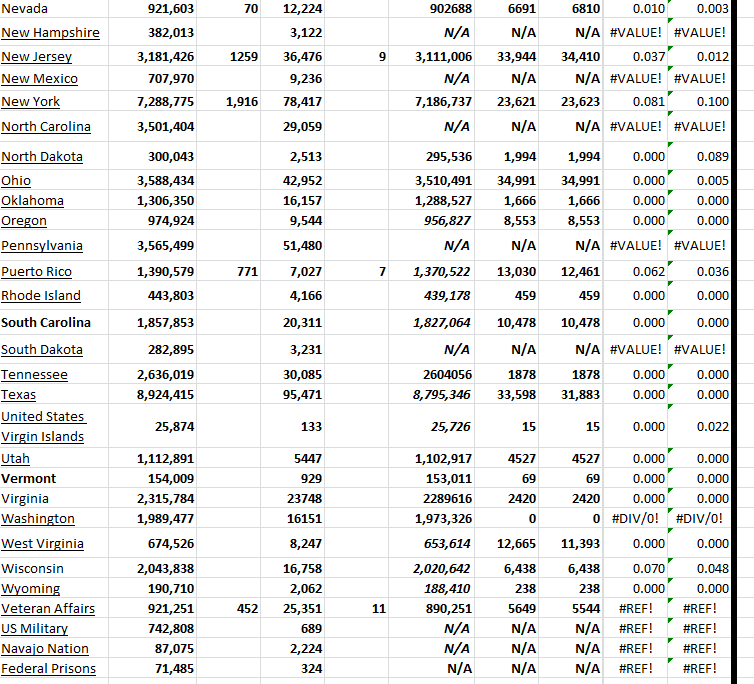The width and height of the screenshot is (754, 684).
Task: Select New Jersey cell containing 9
Action: click(357, 57)
